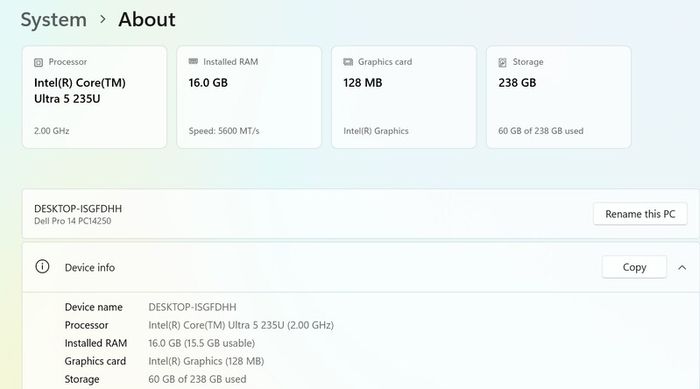Click Speed: 5600 MT/s text

pos(224,131)
